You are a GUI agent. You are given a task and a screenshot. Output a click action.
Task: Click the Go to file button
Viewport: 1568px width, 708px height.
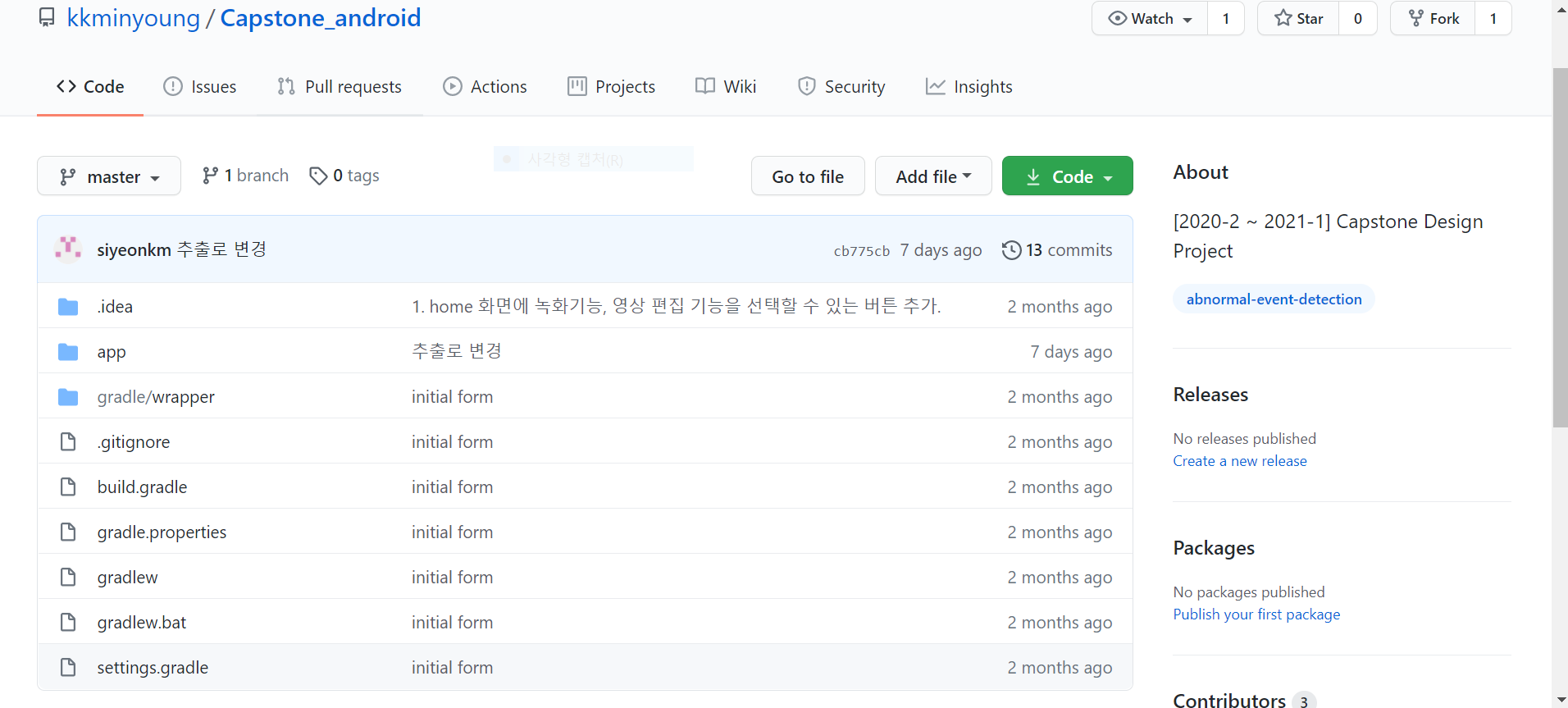(808, 176)
